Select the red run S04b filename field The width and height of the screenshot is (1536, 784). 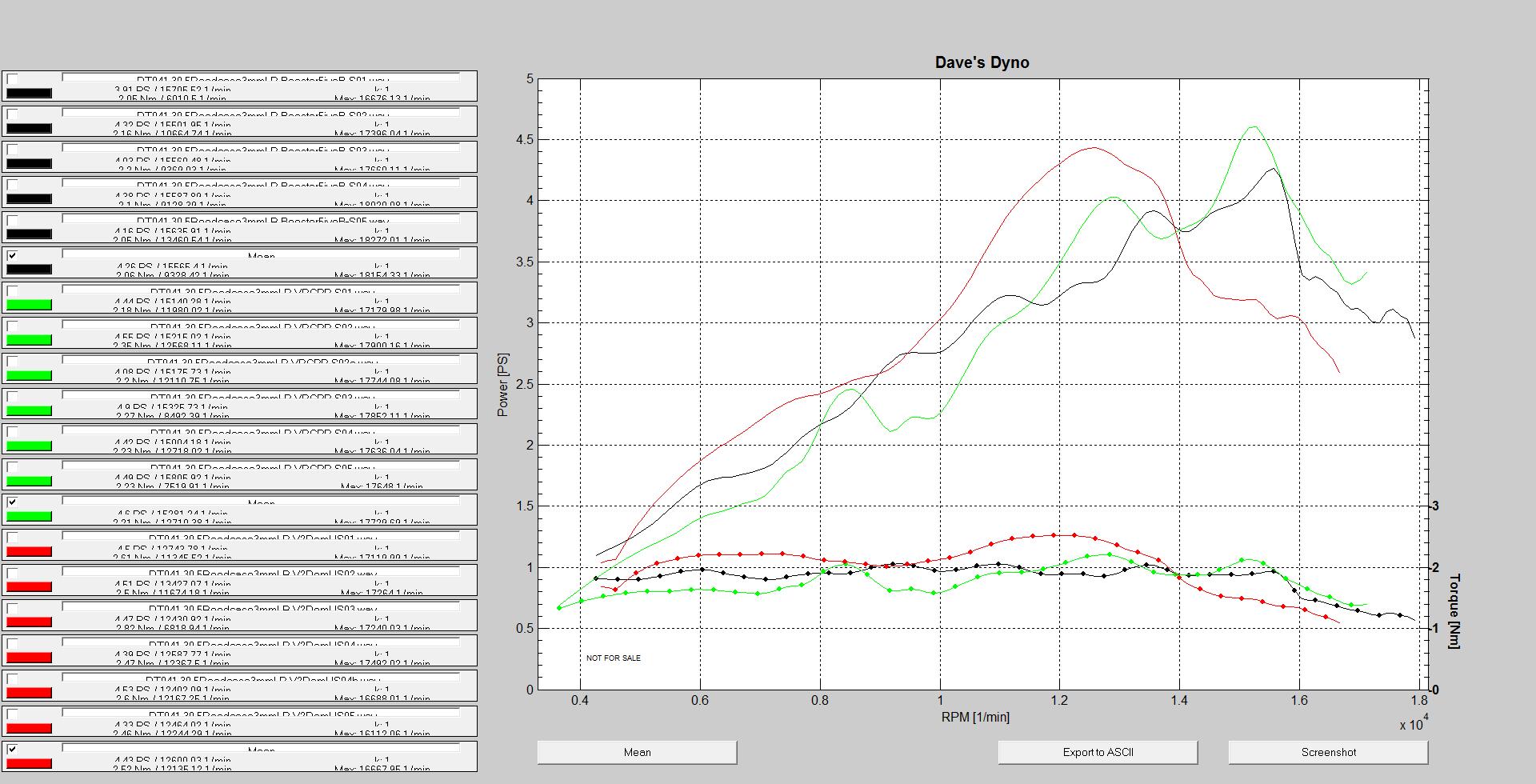(261, 679)
